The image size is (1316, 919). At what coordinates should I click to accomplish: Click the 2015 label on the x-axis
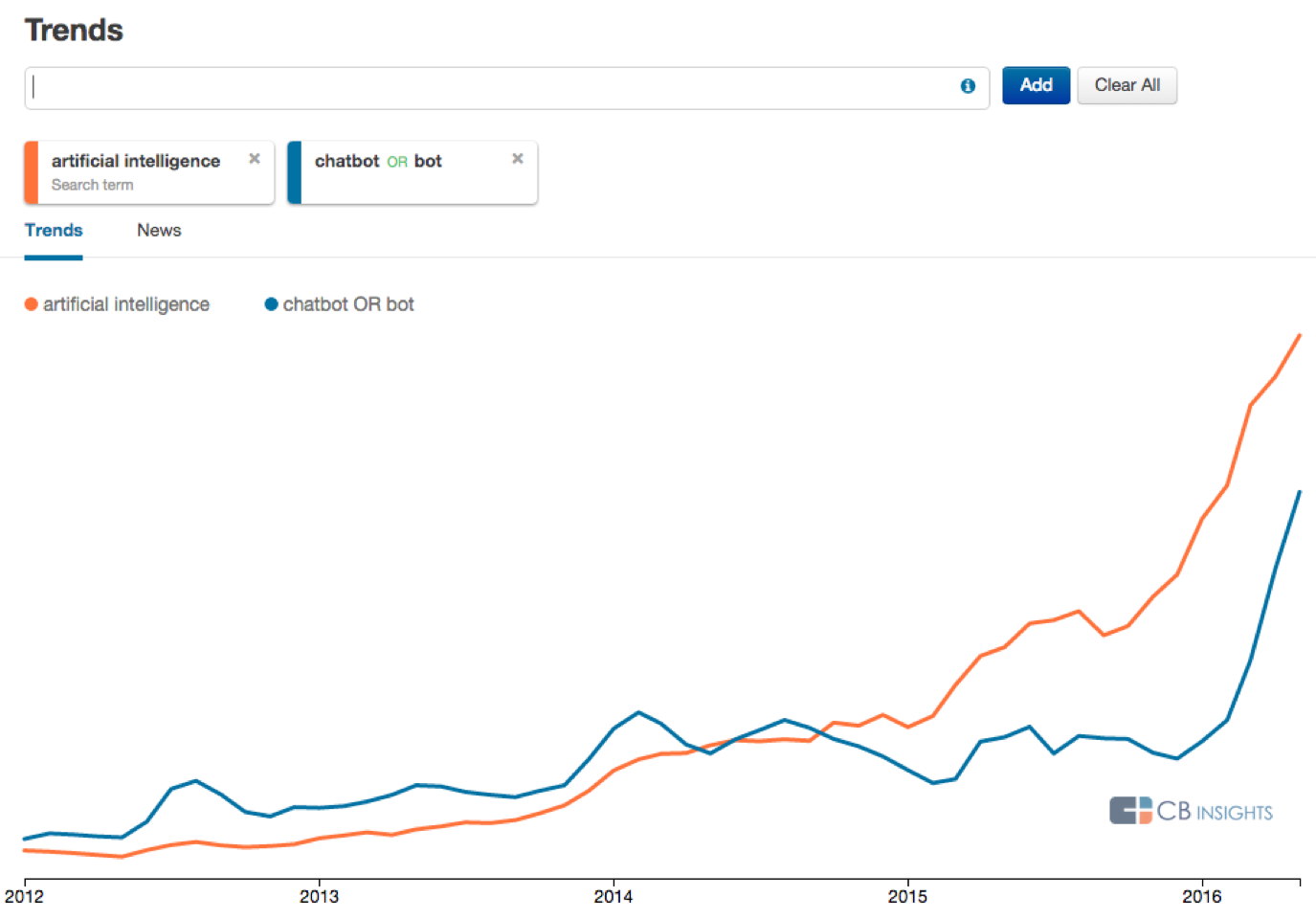coord(907,897)
